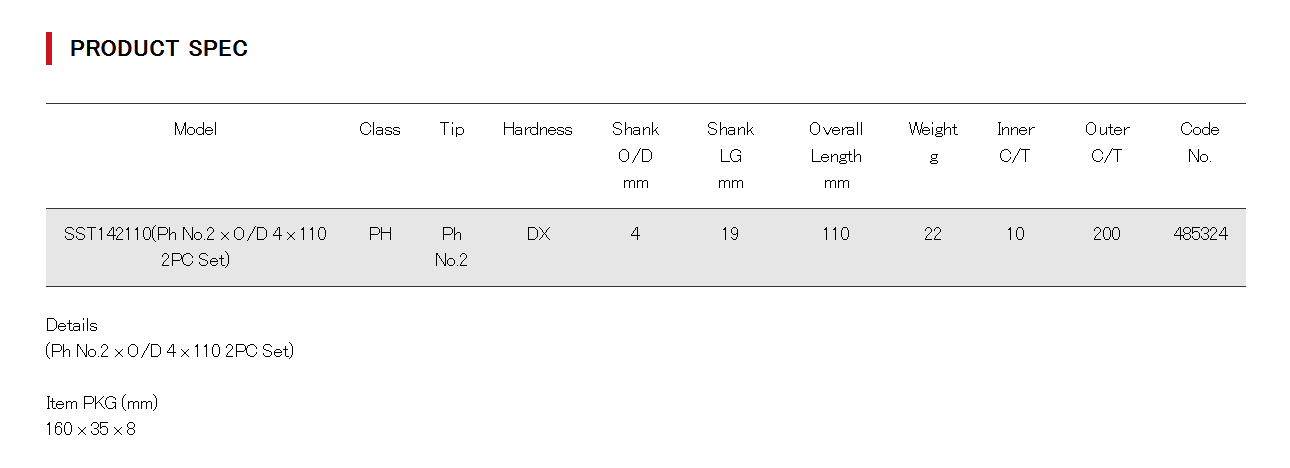Click the PH class cell value

point(380,234)
